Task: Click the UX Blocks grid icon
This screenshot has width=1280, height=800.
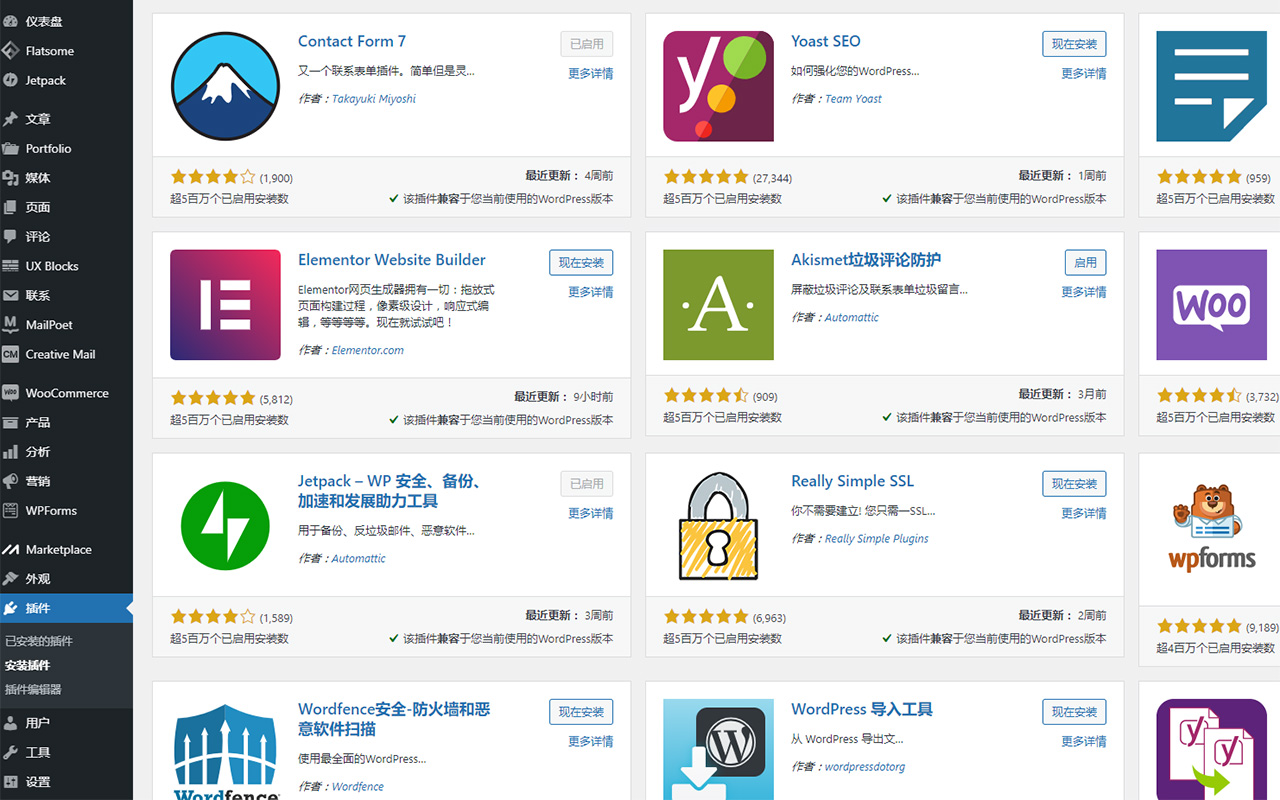Action: [10, 266]
